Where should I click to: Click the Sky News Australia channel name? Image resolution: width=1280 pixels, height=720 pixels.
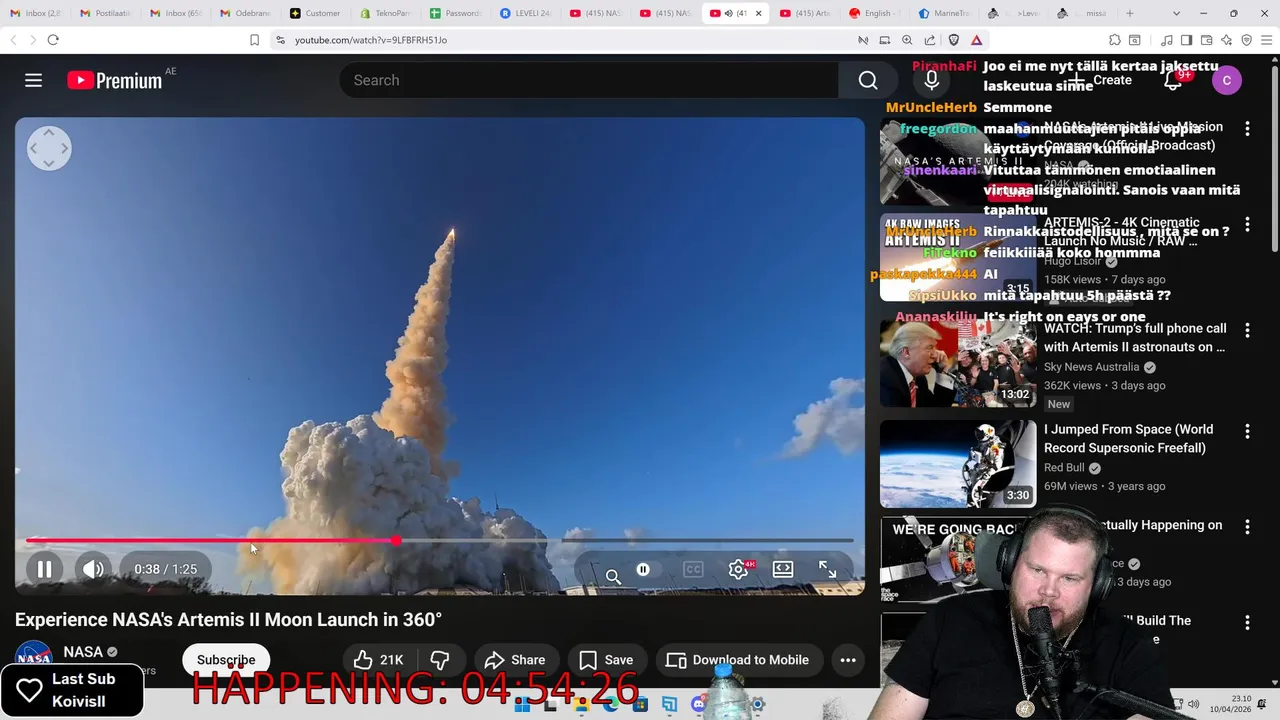[1092, 367]
